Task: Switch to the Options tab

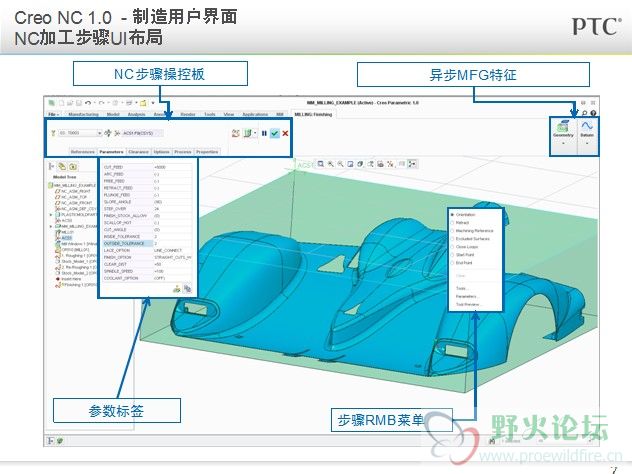Action: coord(161,152)
